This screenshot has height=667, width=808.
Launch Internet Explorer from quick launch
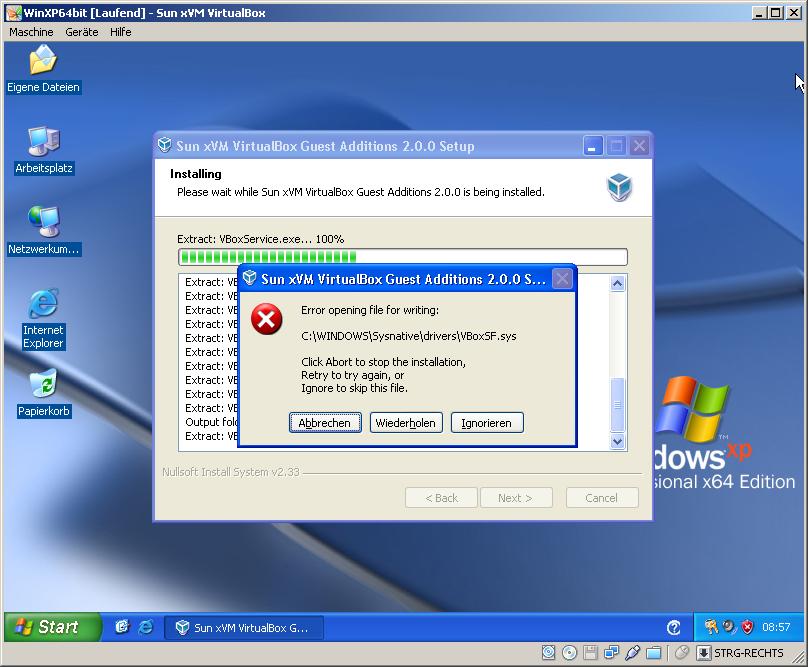[x=146, y=627]
